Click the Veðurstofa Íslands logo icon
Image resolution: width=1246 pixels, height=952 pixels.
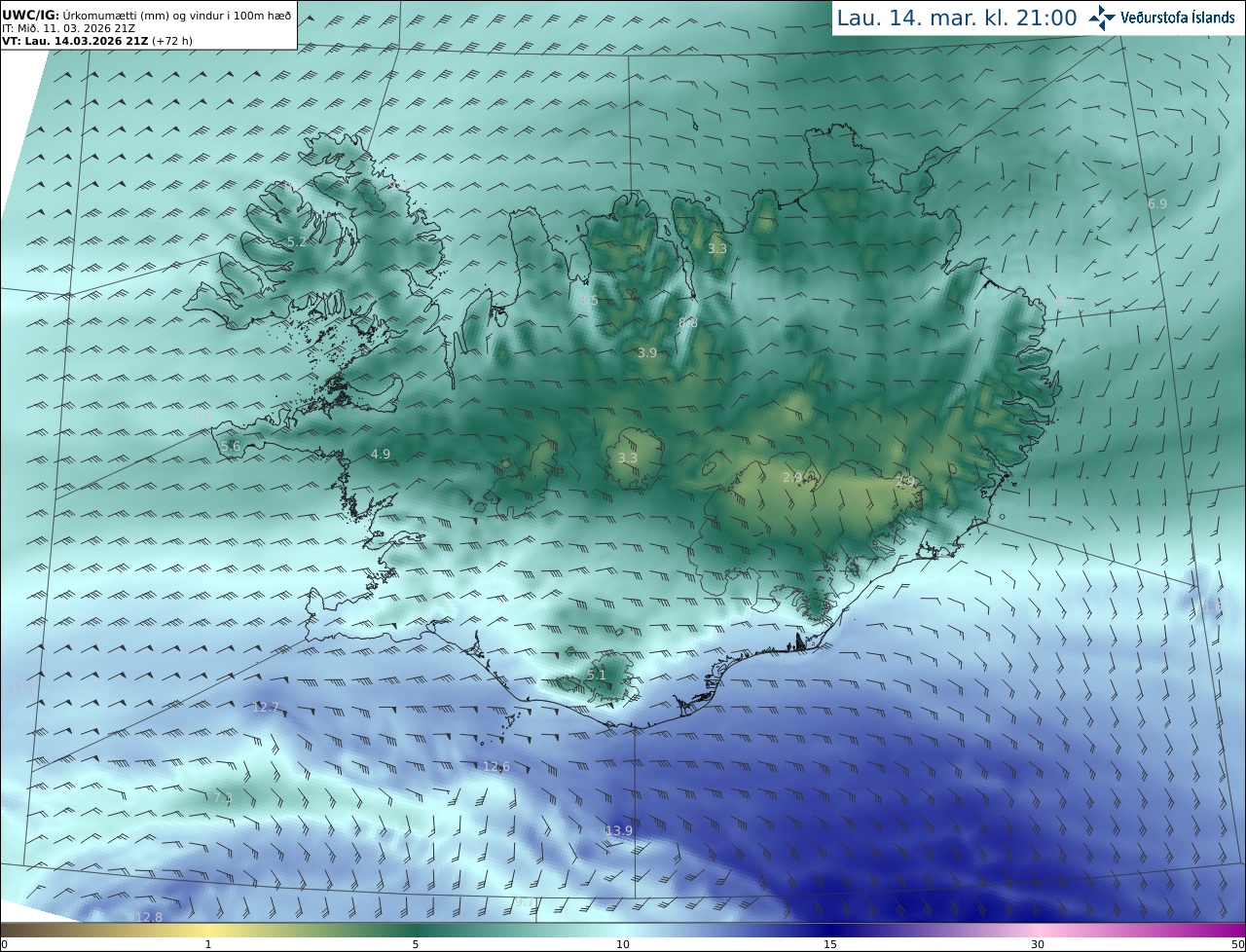tap(1102, 18)
